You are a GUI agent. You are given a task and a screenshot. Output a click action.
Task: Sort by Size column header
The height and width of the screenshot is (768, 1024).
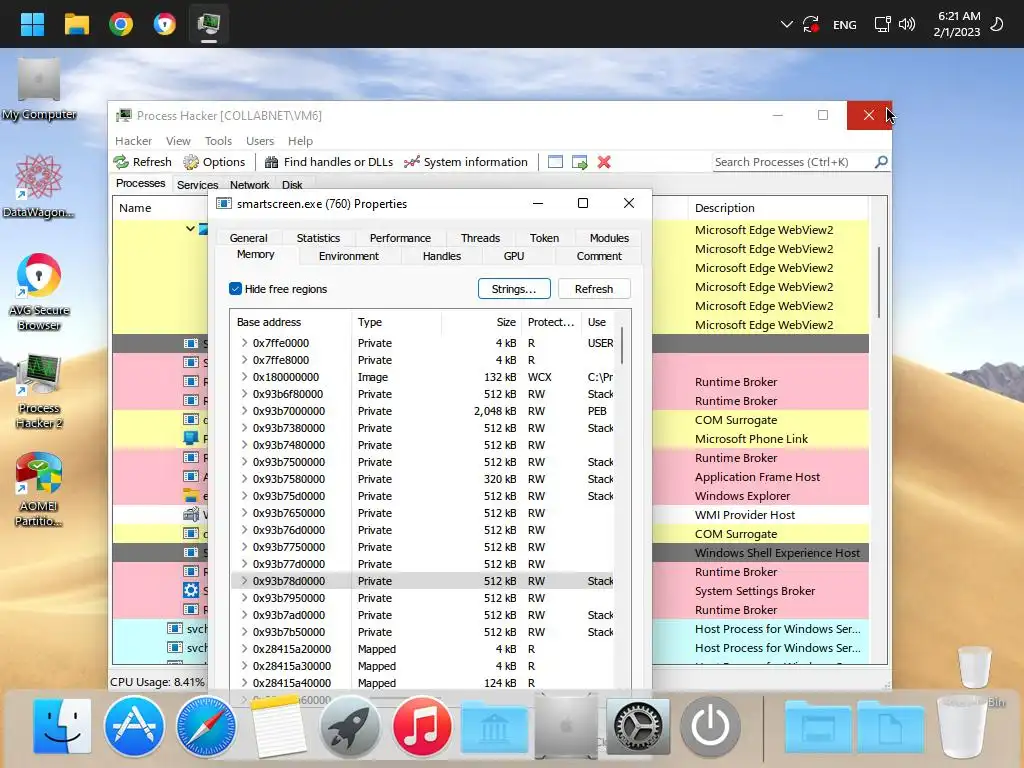[x=481, y=322]
